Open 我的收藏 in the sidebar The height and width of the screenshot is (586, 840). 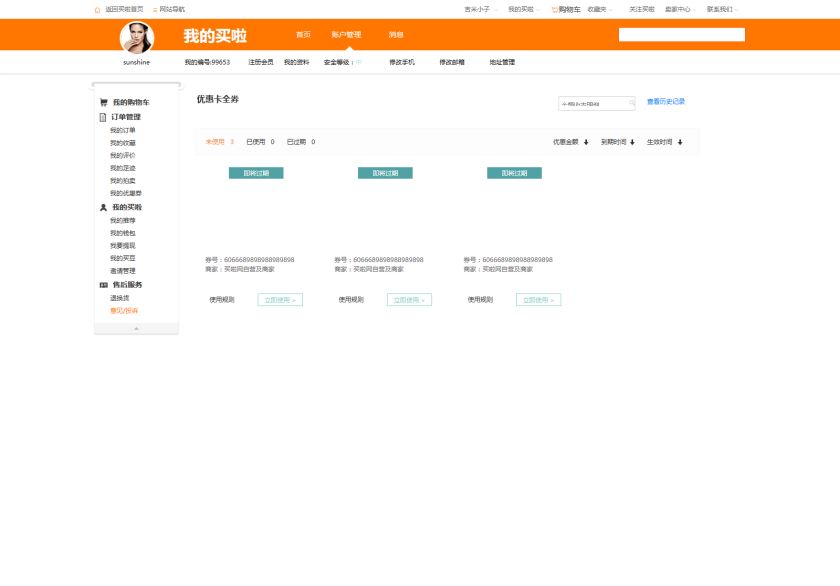(123, 143)
